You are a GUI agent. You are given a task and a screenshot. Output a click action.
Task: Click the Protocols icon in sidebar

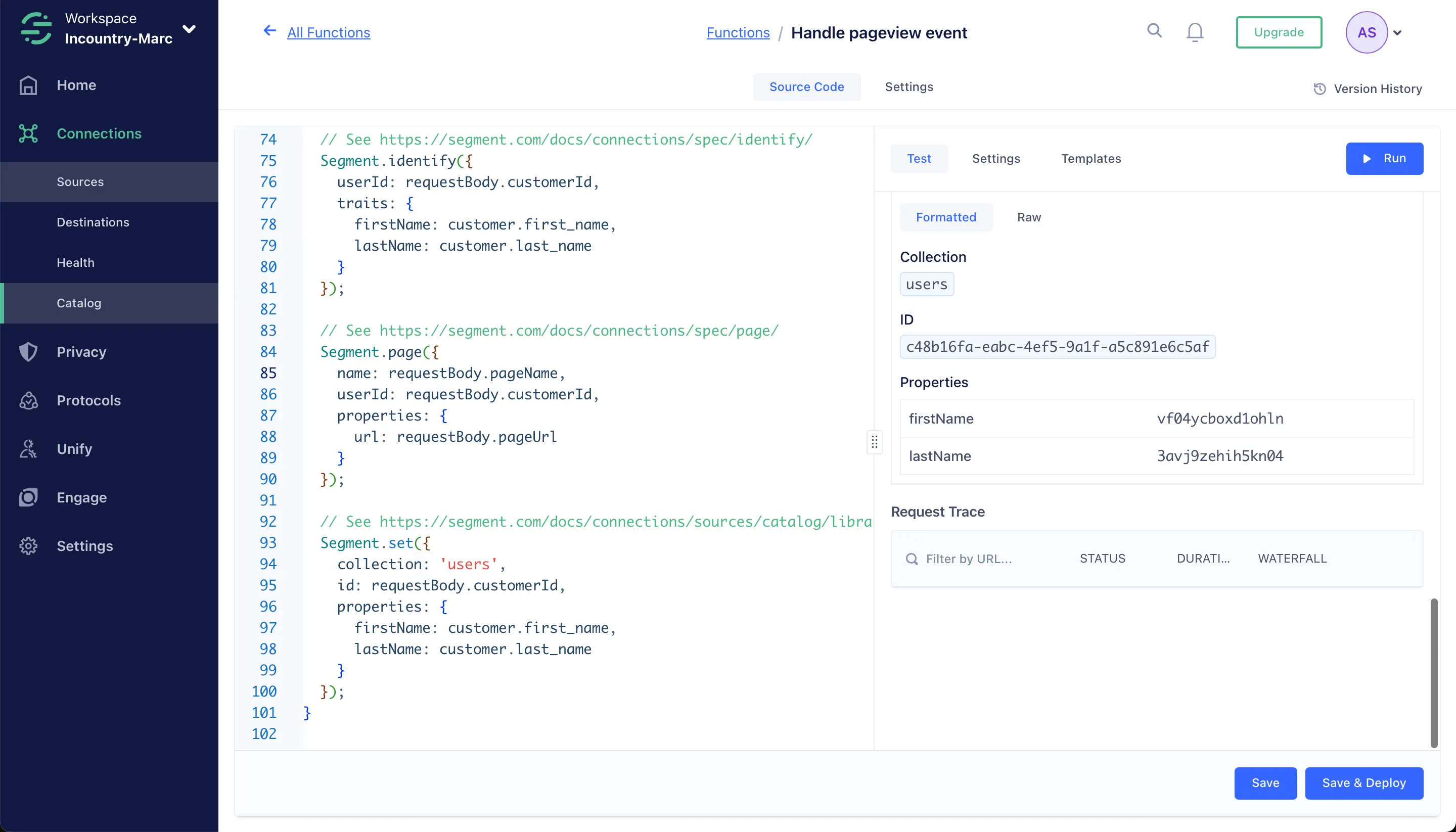tap(28, 400)
